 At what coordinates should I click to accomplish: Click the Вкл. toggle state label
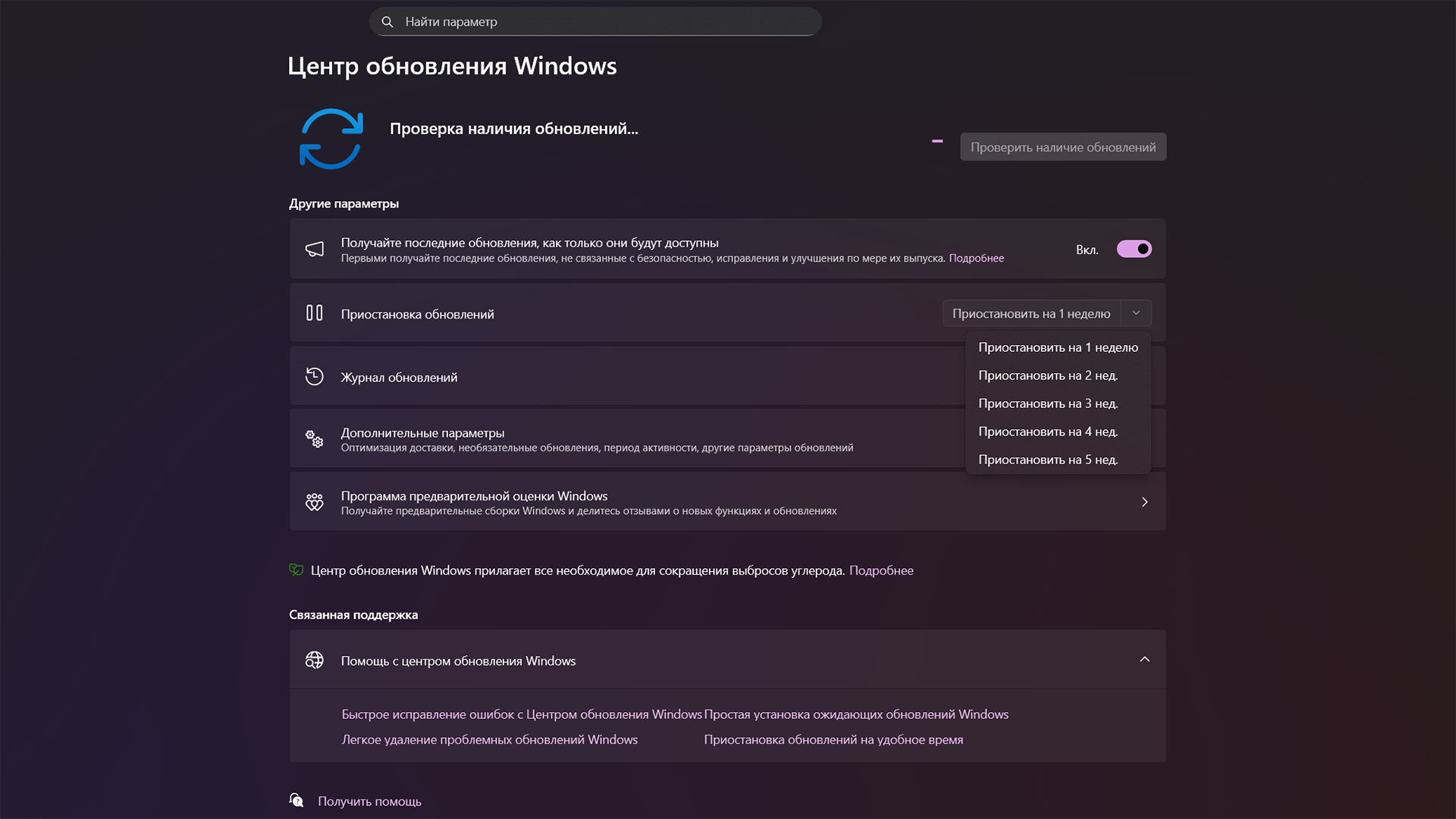tap(1087, 249)
